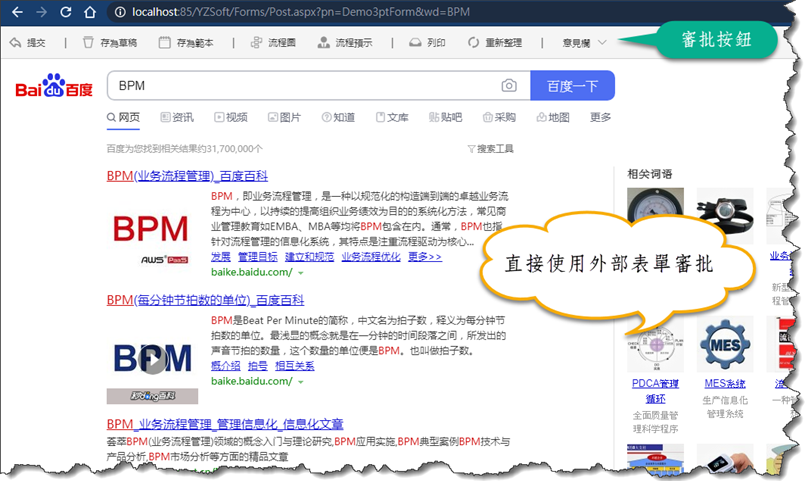Open the 流程圖 flowchart view
The height and width of the screenshot is (481, 805).
pyautogui.click(x=273, y=43)
